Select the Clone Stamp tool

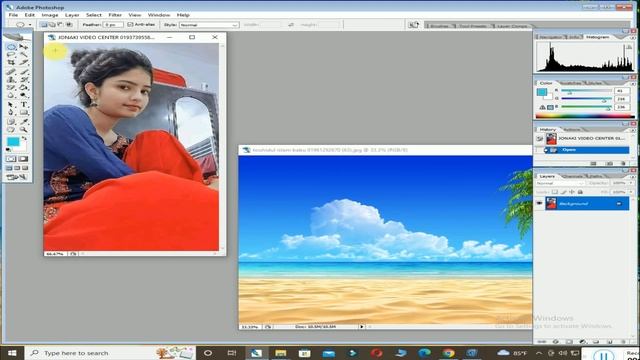point(11,80)
